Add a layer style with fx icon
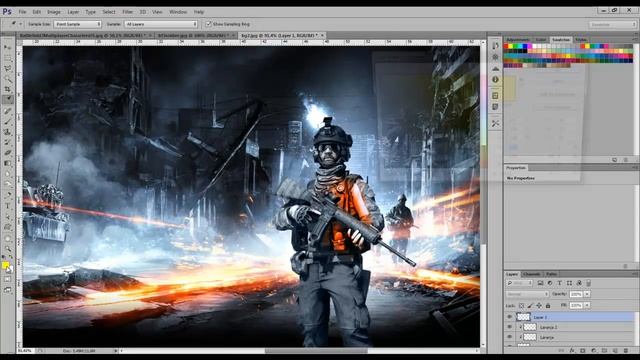 pos(572,351)
